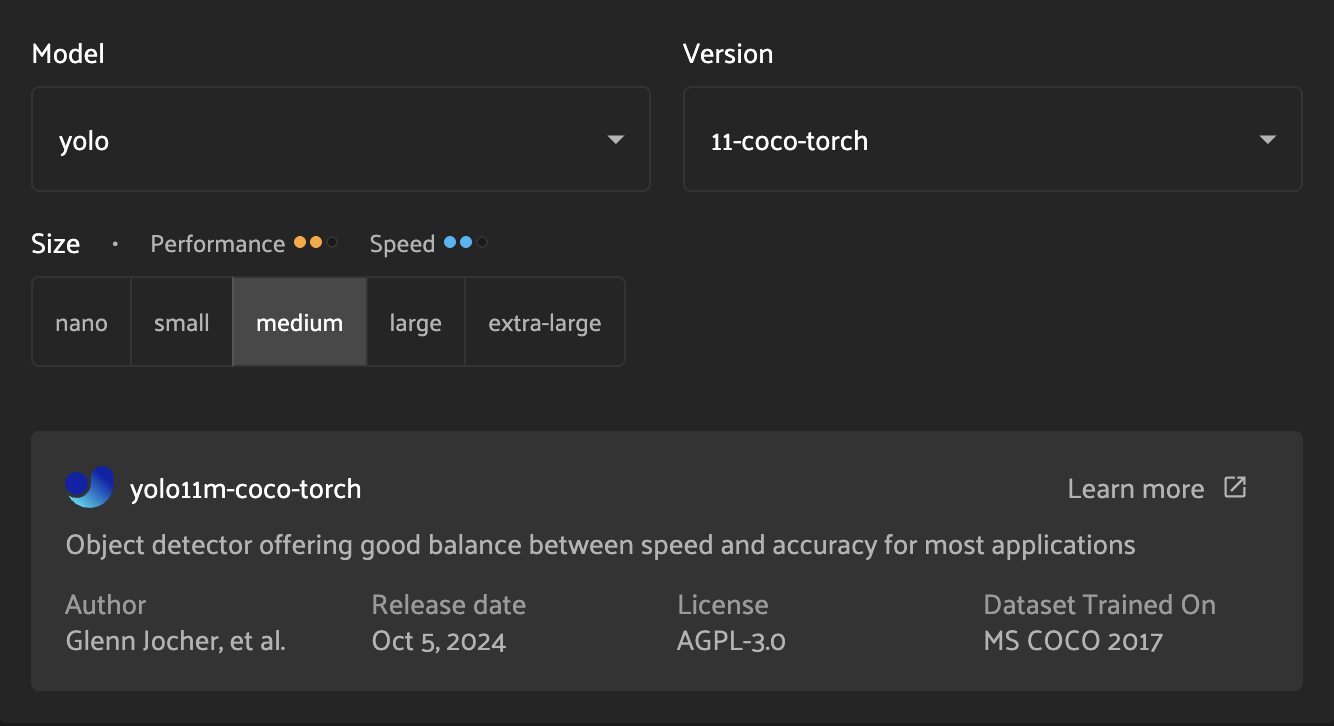
Task: Select the nano size option
Action: pyautogui.click(x=82, y=323)
